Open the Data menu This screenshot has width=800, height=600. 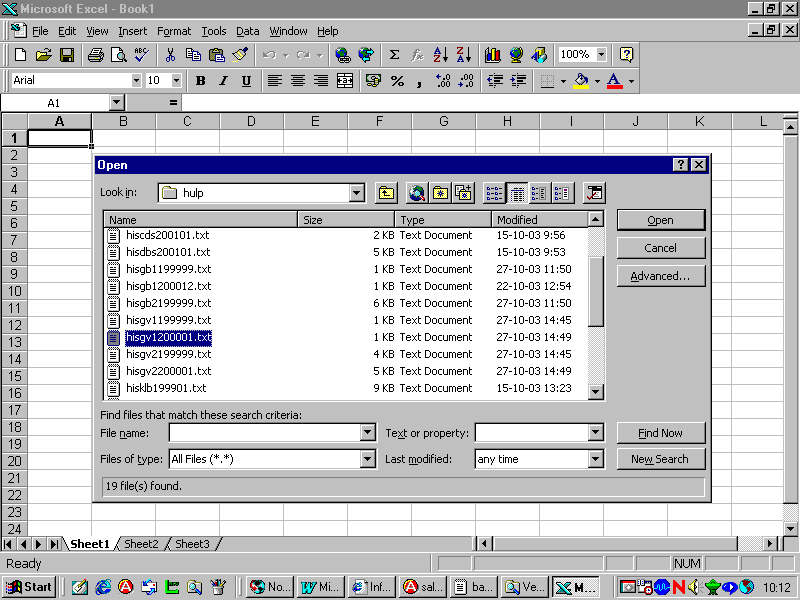click(x=248, y=31)
